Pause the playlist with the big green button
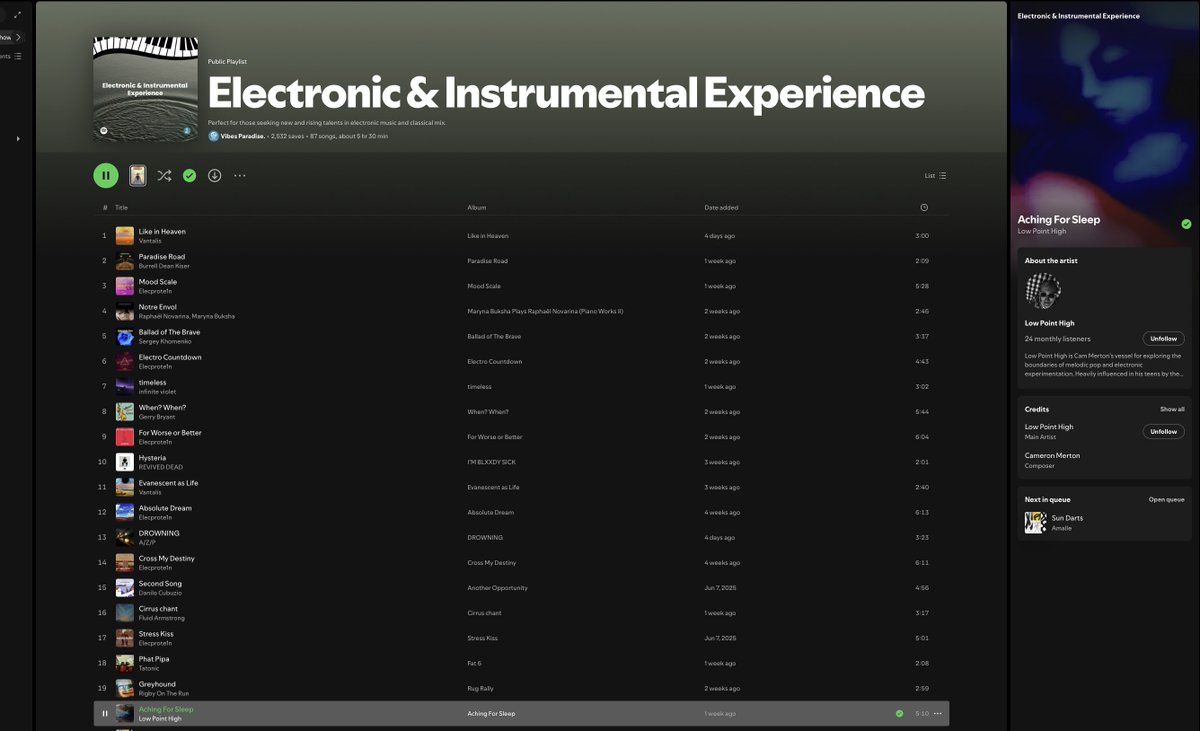 pos(106,175)
